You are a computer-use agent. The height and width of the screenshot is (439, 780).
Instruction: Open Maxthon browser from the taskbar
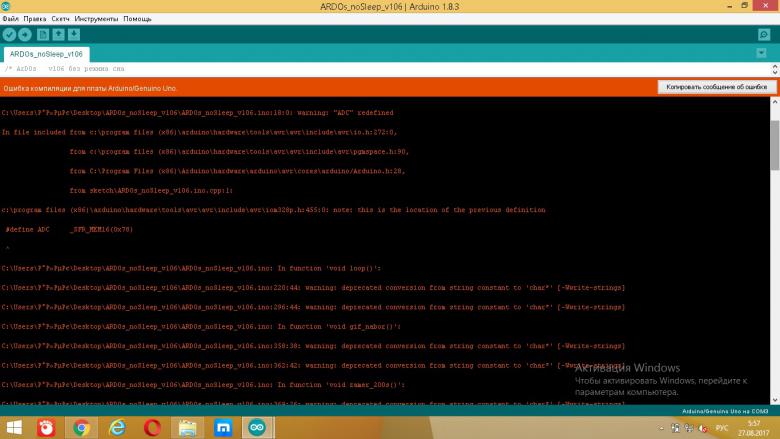223,428
